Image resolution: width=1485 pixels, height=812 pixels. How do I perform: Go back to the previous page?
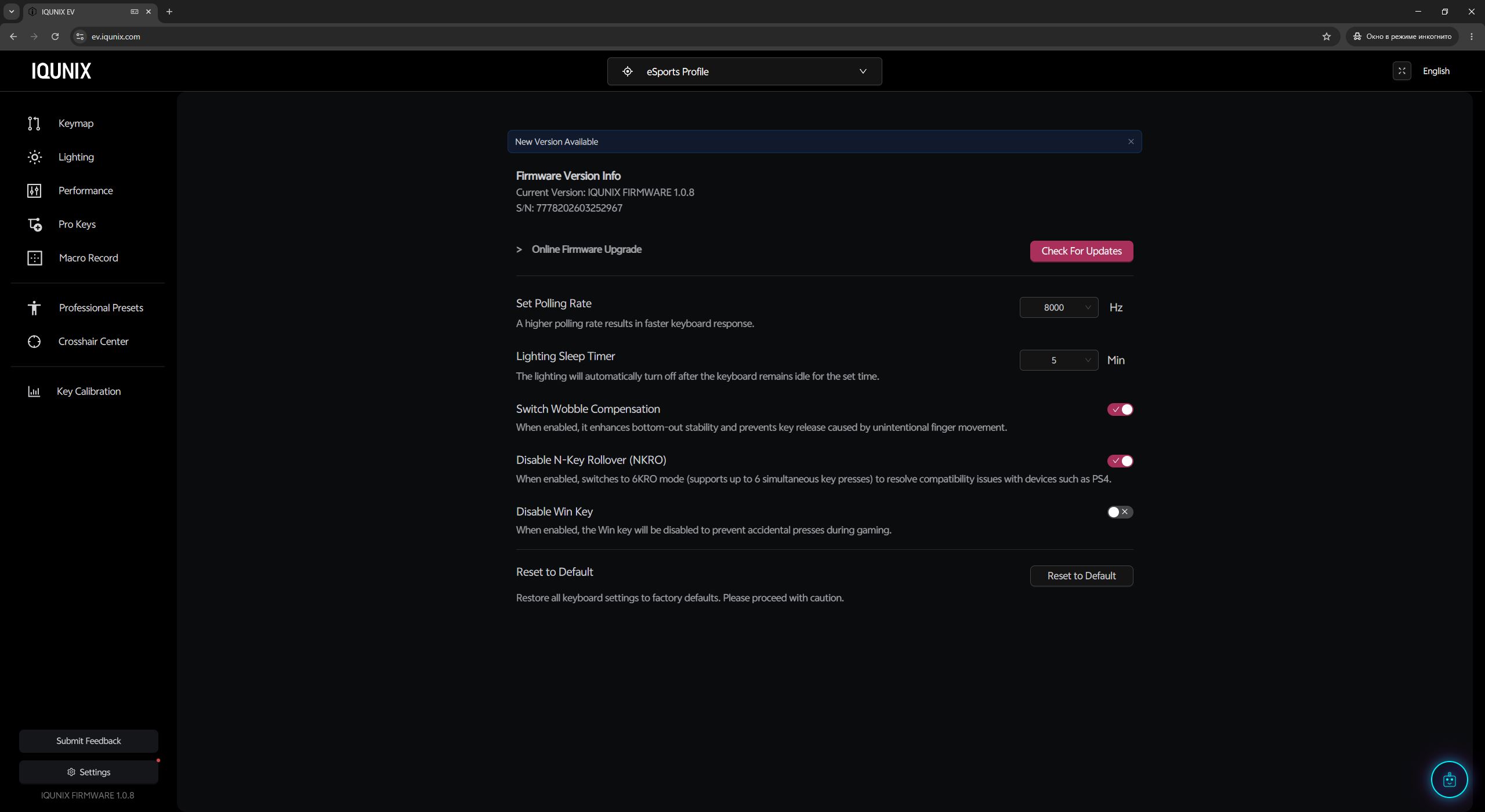point(13,37)
